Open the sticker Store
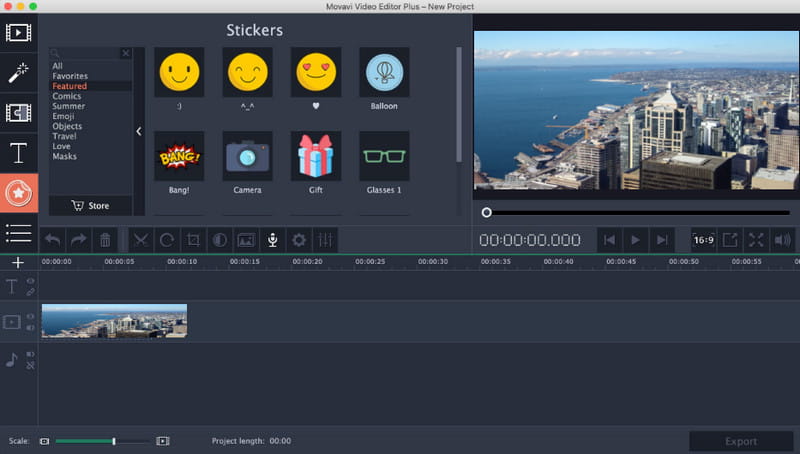 coord(90,206)
